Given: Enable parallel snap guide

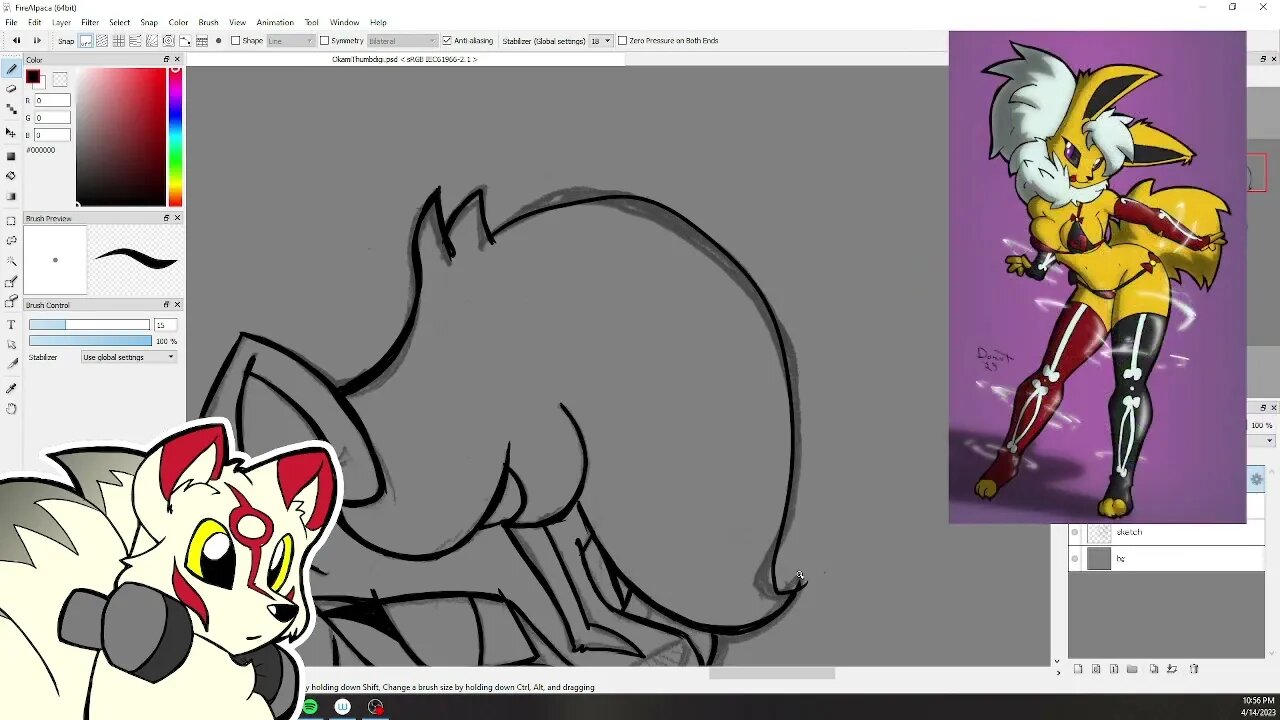Looking at the screenshot, I should click(102, 41).
